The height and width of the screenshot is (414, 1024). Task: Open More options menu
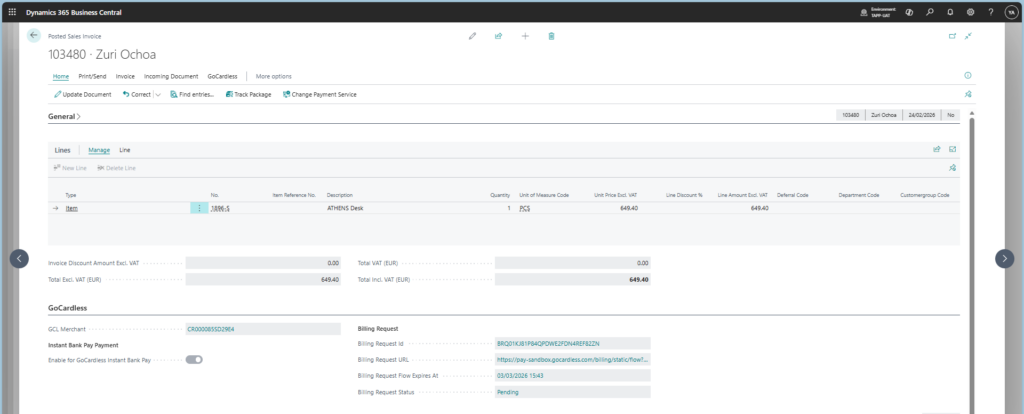[274, 76]
